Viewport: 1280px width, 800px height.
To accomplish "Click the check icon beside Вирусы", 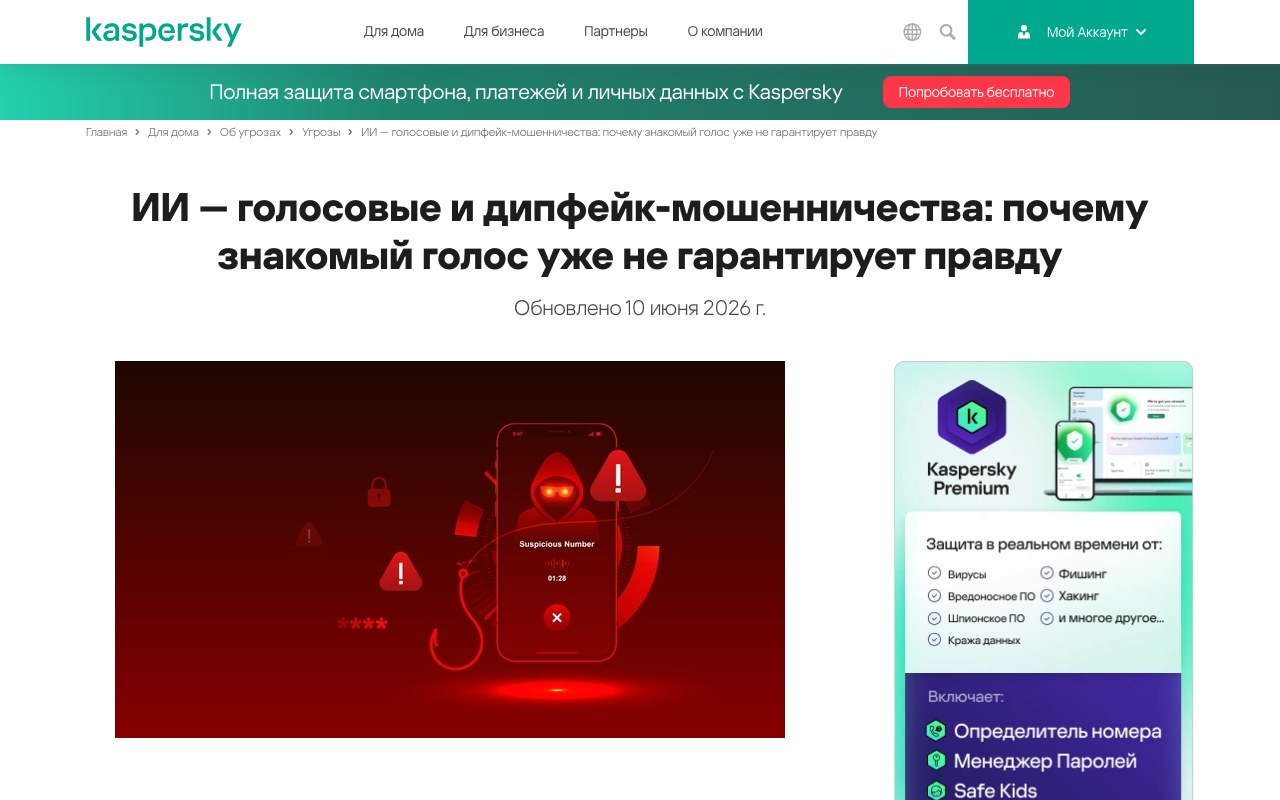I will (934, 573).
